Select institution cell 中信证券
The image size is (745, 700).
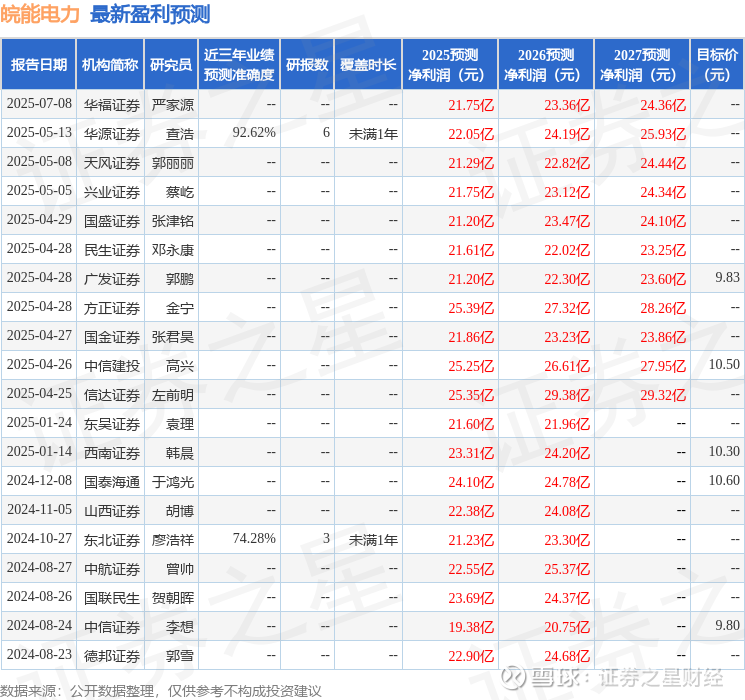[112, 627]
